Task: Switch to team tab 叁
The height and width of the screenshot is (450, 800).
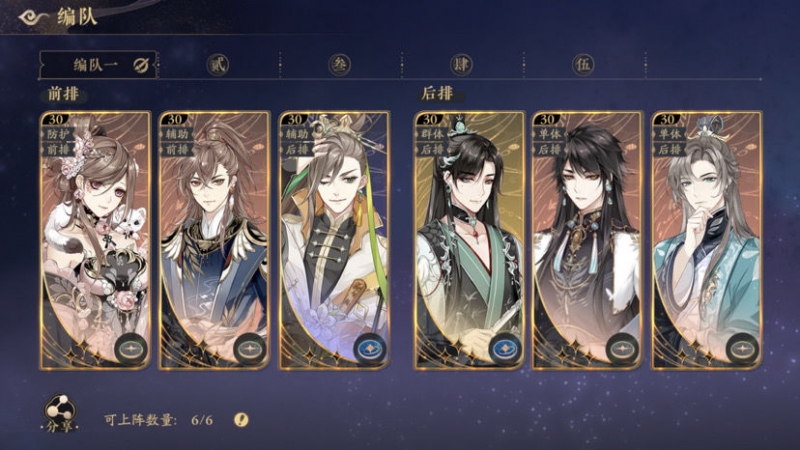Action: tap(339, 65)
